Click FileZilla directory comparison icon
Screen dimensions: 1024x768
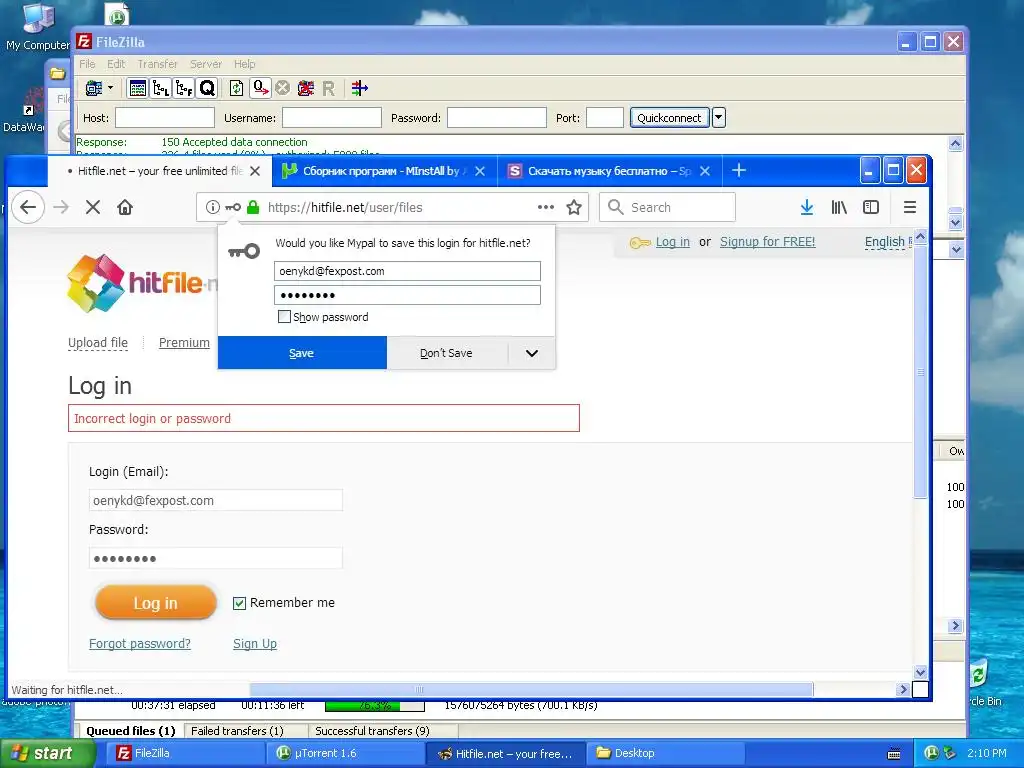pyautogui.click(x=359, y=88)
